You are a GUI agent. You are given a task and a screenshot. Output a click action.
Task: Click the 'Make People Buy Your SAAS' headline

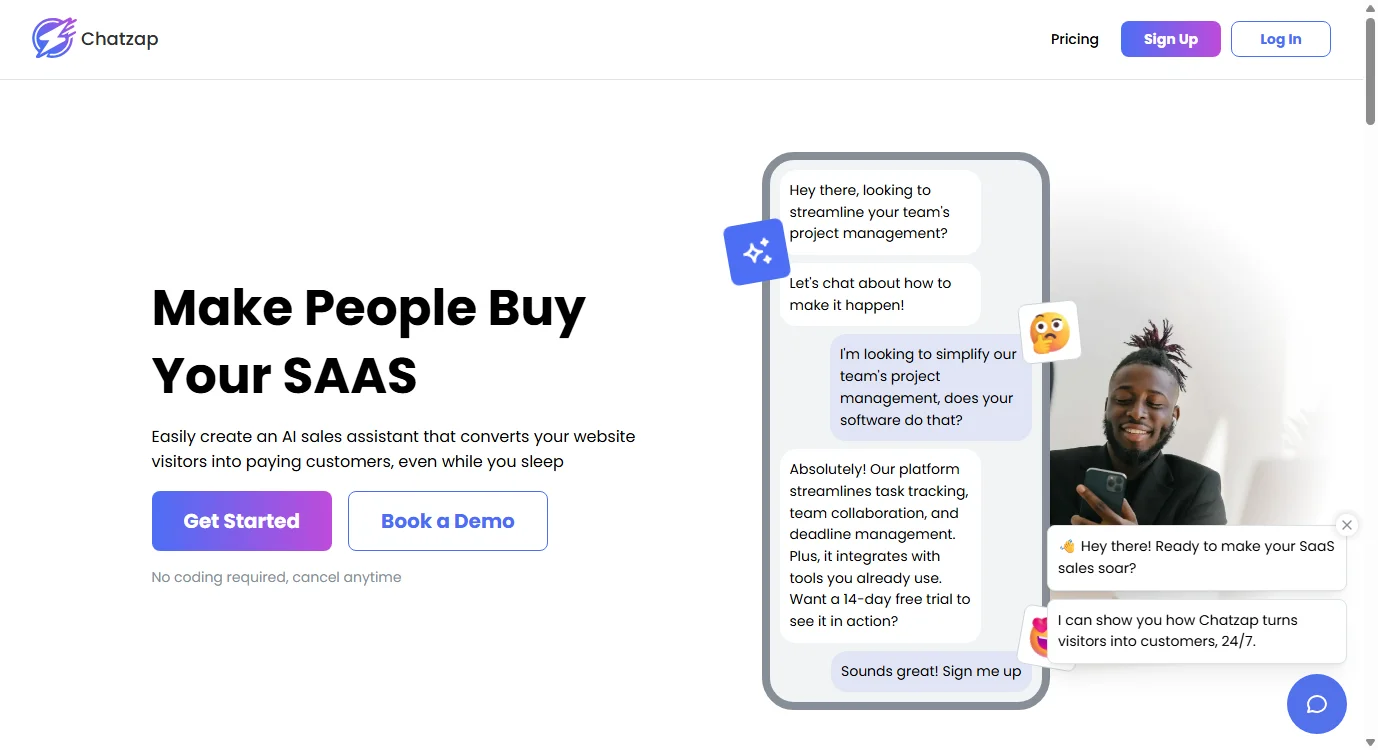368,341
